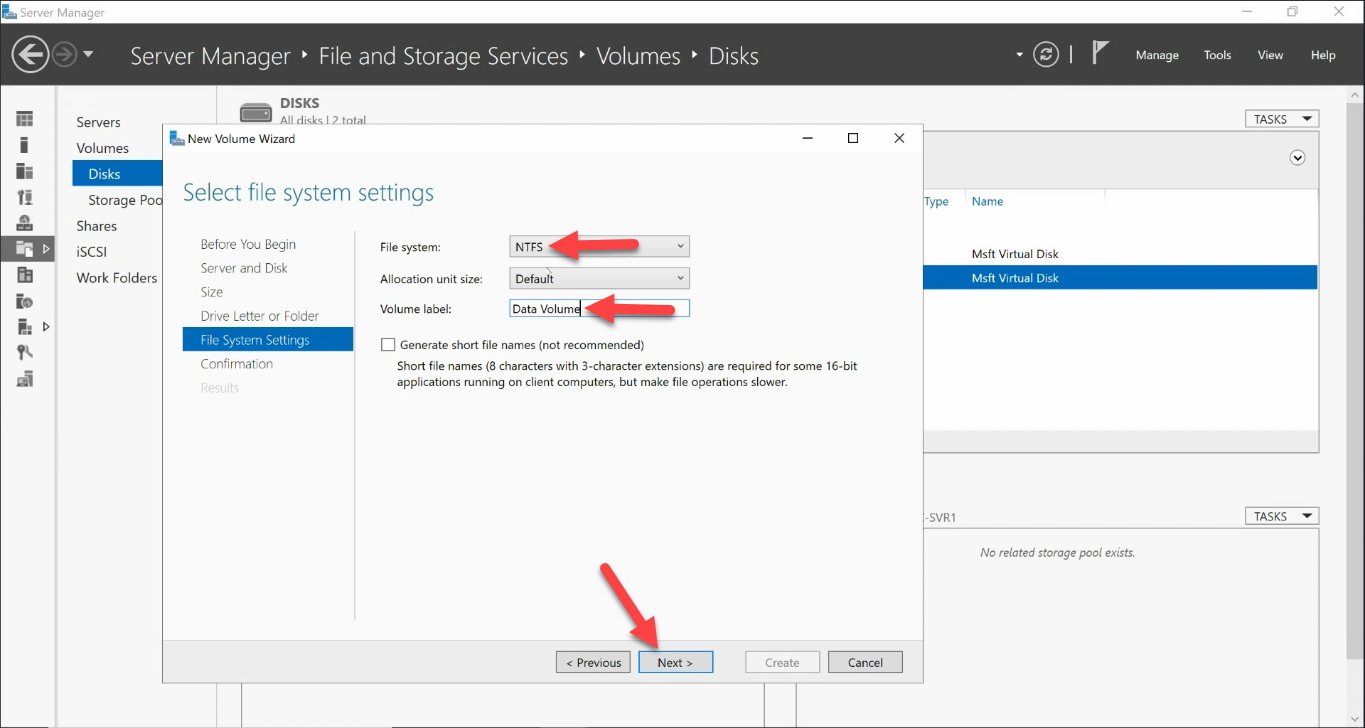This screenshot has height=728, width=1365.
Task: Select the highlighted Msft Virtual Disk row
Action: [1120, 278]
